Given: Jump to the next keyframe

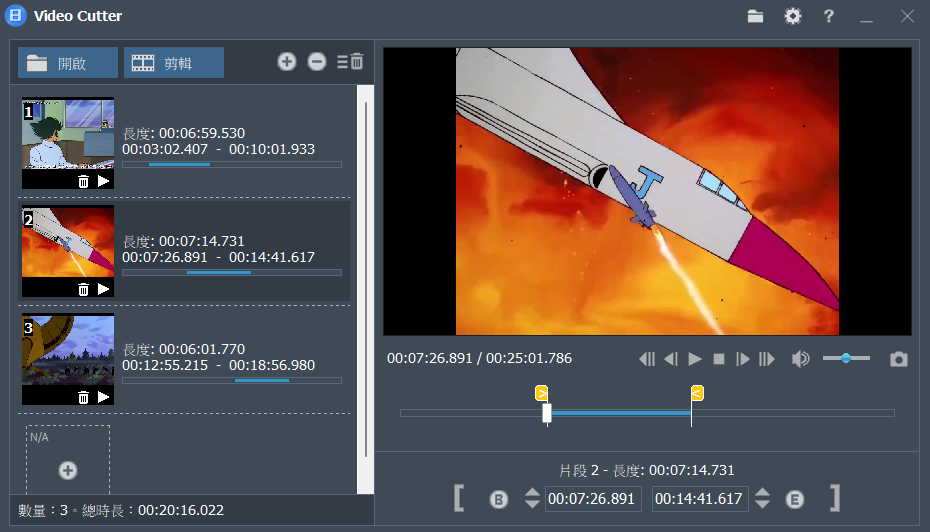Looking at the screenshot, I should point(767,359).
